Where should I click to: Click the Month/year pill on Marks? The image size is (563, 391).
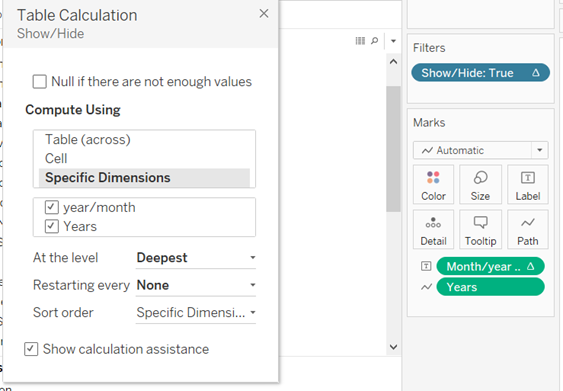(x=490, y=266)
